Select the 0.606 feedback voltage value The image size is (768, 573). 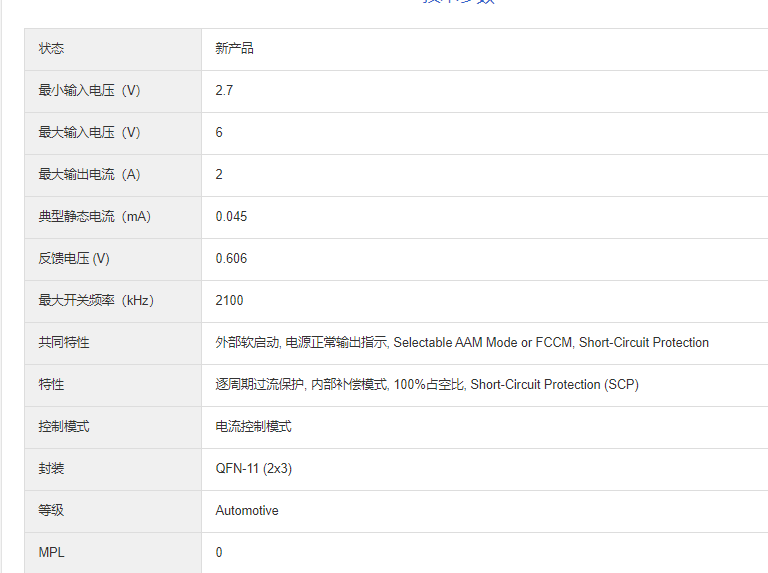[231, 258]
